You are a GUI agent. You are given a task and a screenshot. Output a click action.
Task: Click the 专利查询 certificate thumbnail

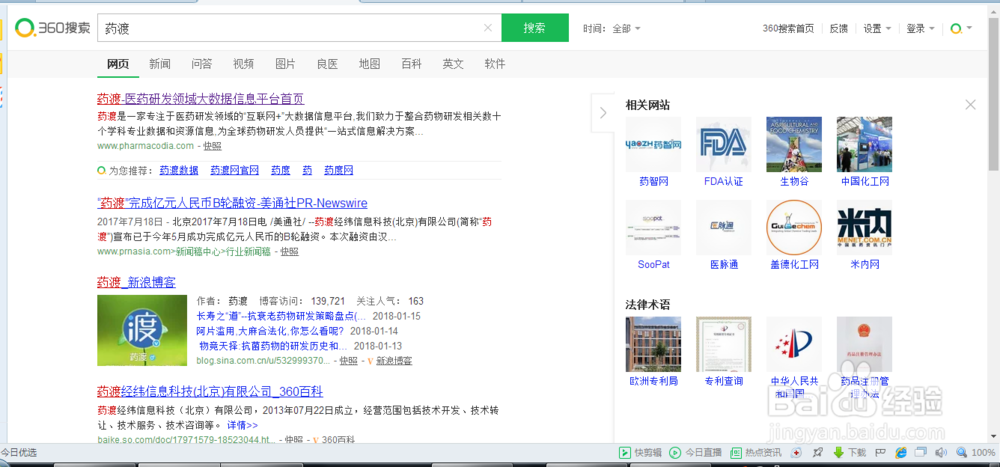click(723, 345)
